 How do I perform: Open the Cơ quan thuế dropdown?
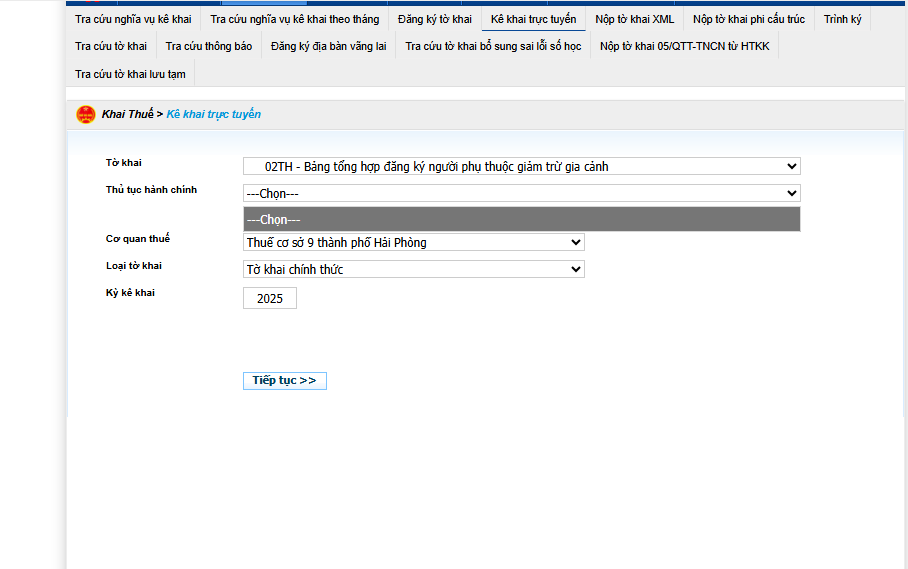click(413, 242)
